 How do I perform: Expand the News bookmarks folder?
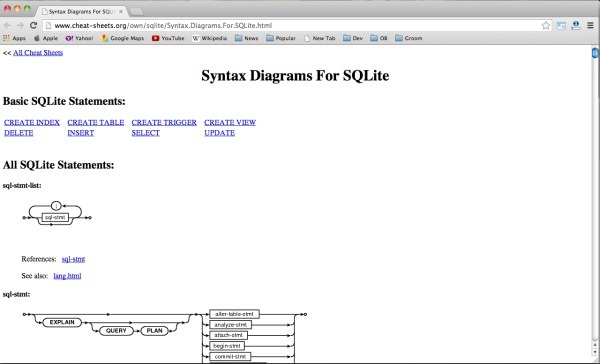(246, 38)
